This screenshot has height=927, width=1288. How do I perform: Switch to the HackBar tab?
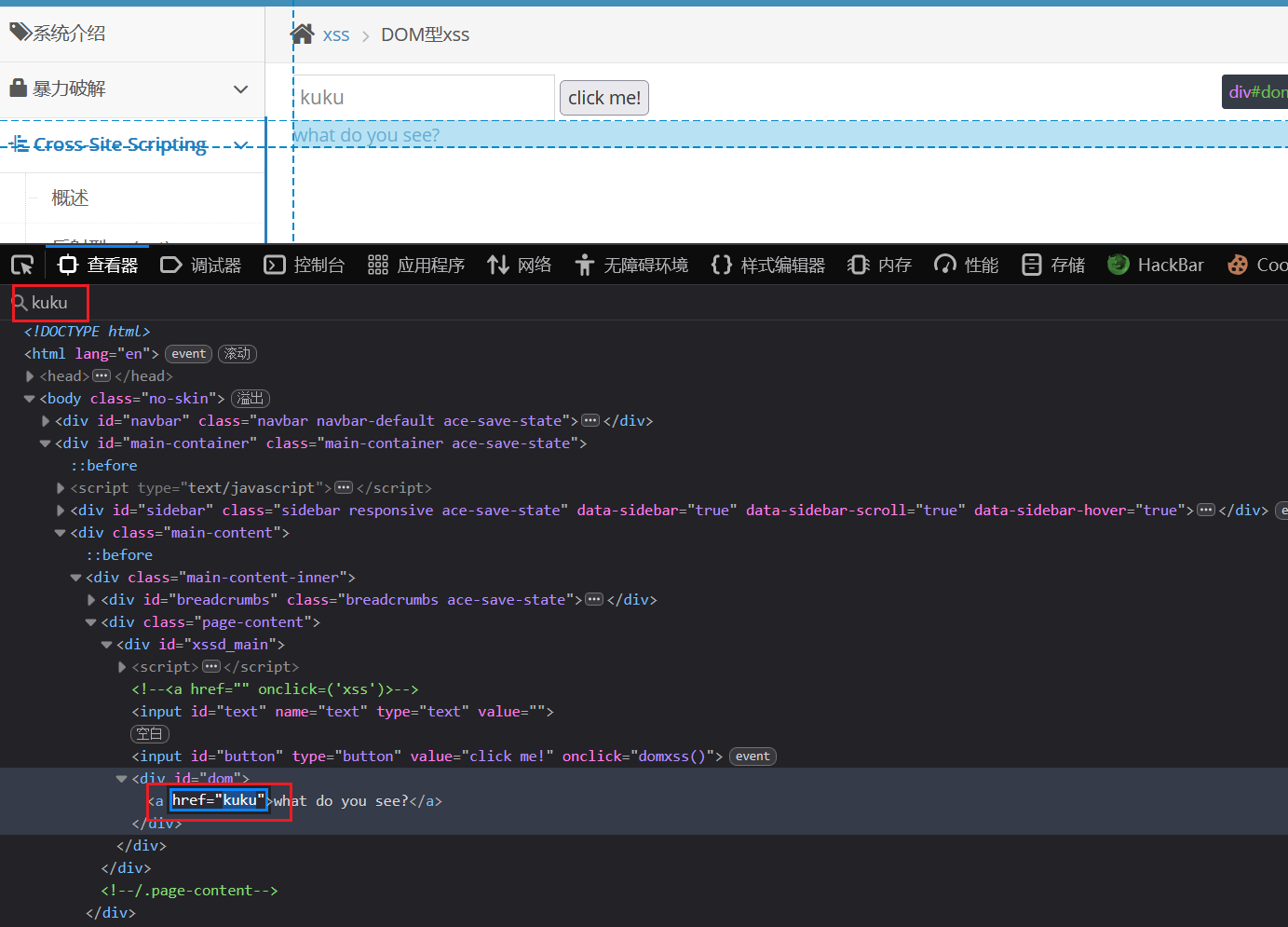click(1156, 266)
